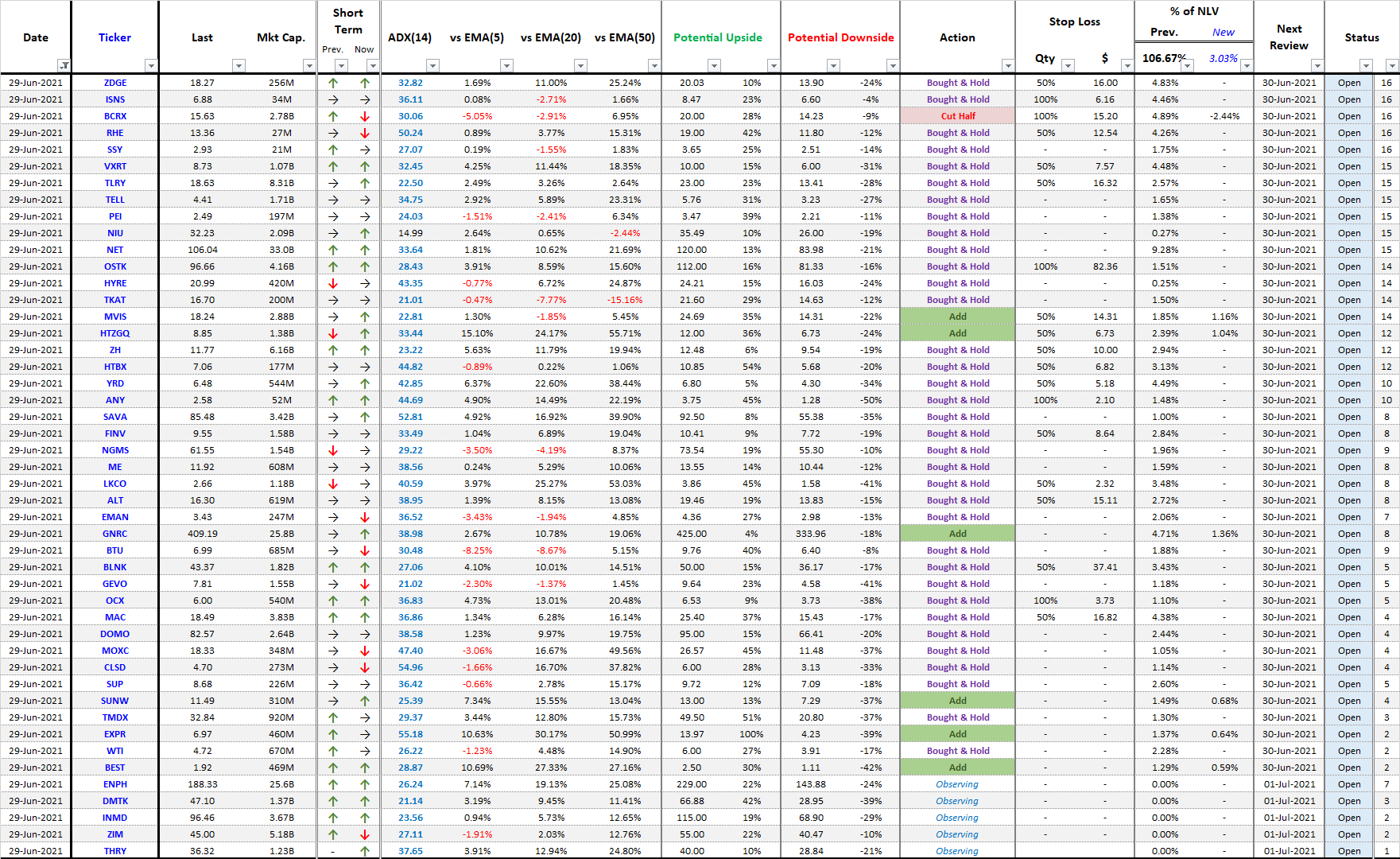
Task: Open the applied filter button on the Date column
Action: [x=64, y=65]
